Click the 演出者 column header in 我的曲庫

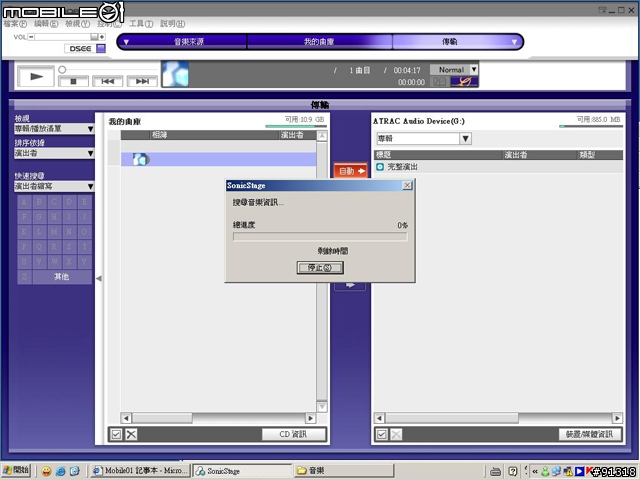pos(297,135)
